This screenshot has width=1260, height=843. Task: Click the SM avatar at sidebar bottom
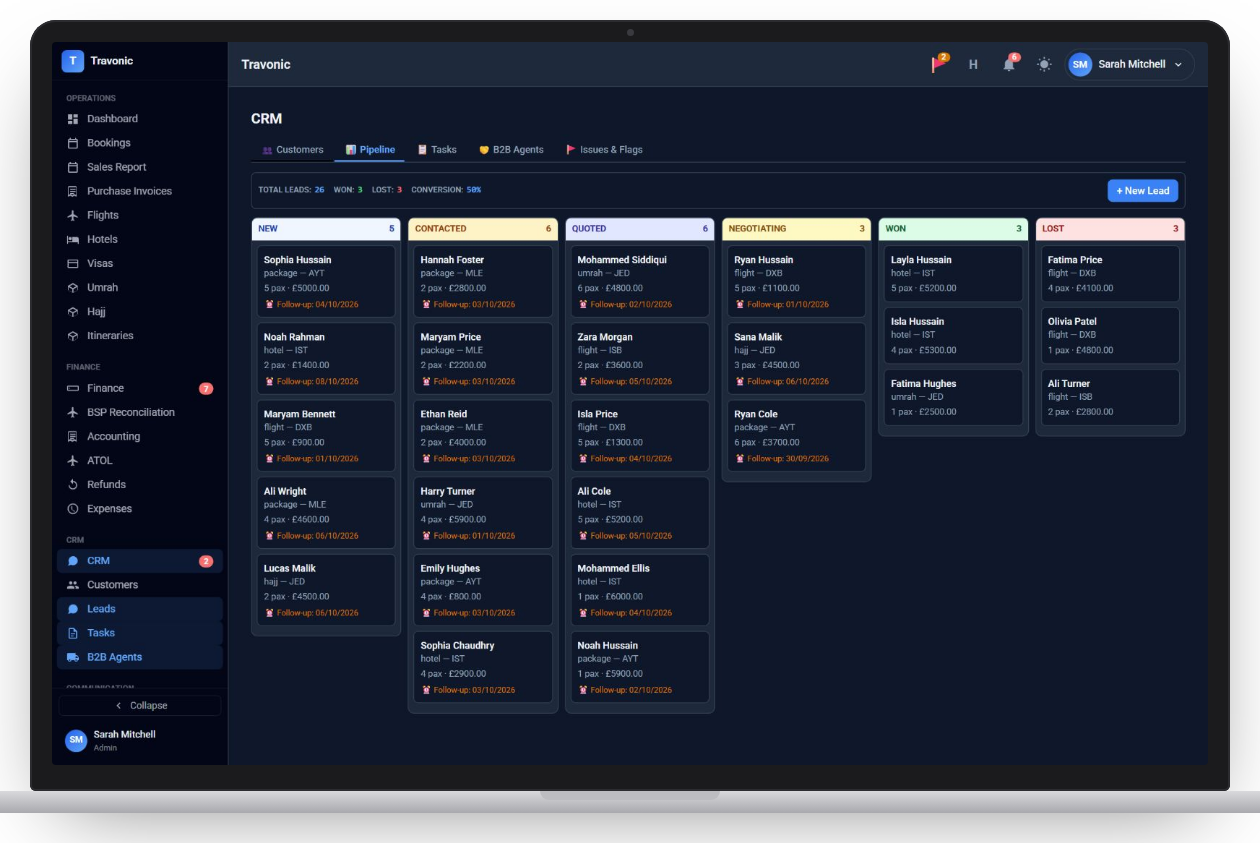point(76,740)
